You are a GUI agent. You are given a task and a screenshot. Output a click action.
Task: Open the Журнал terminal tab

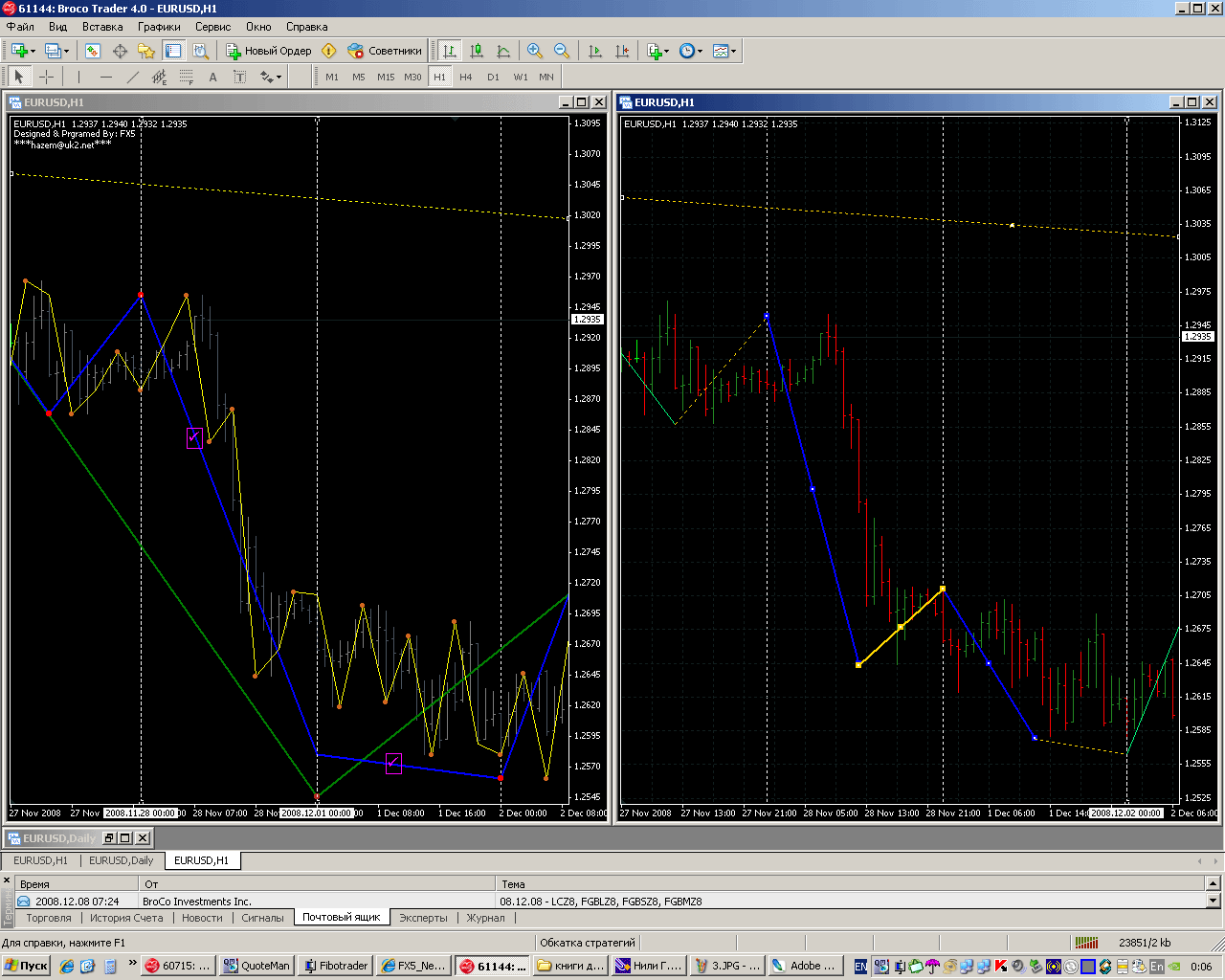[x=485, y=918]
